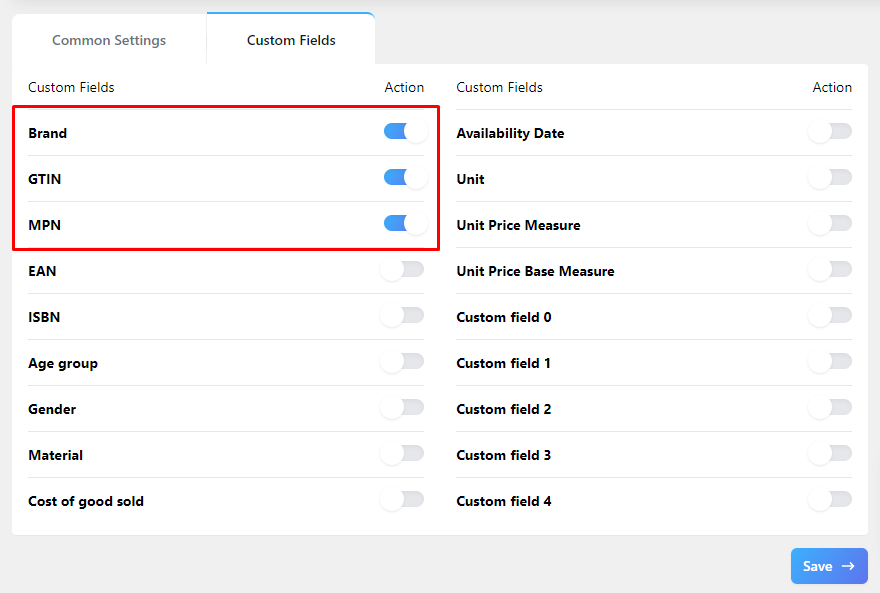Select the Custom Fields tab
Image resolution: width=880 pixels, height=593 pixels.
[290, 40]
